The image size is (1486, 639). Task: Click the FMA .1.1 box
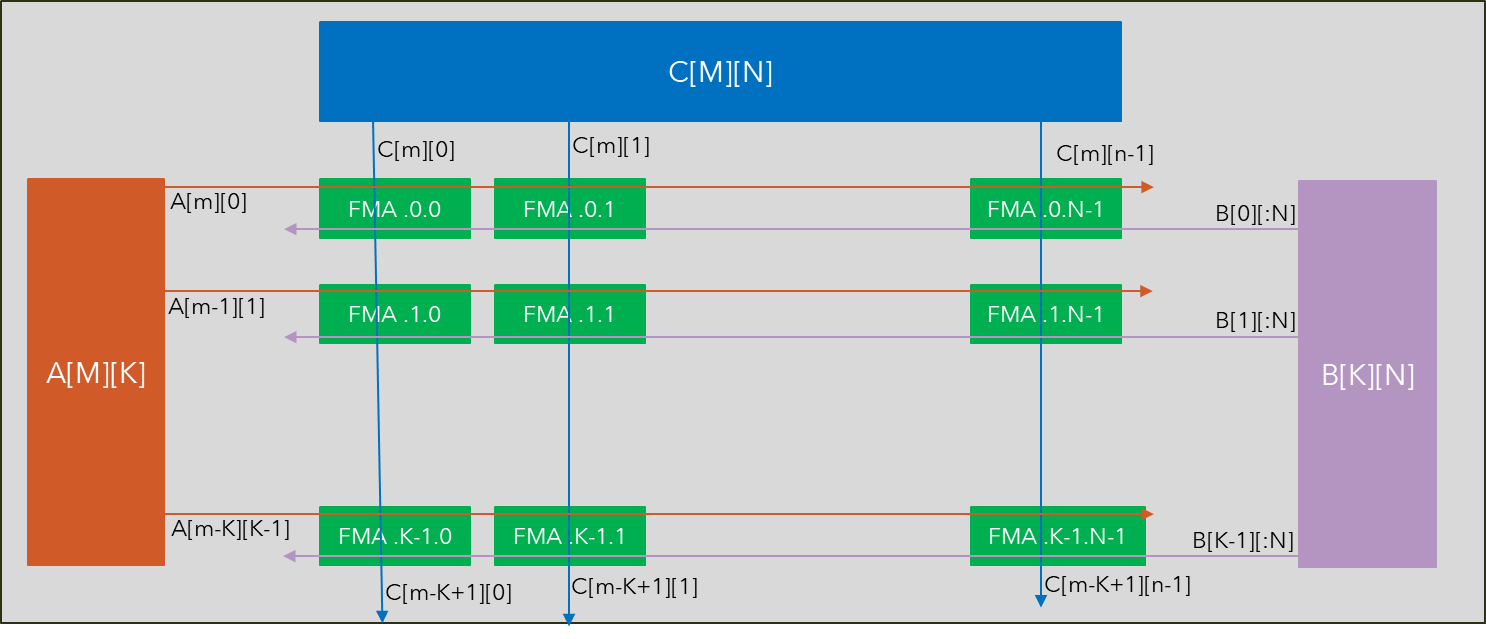coord(570,314)
